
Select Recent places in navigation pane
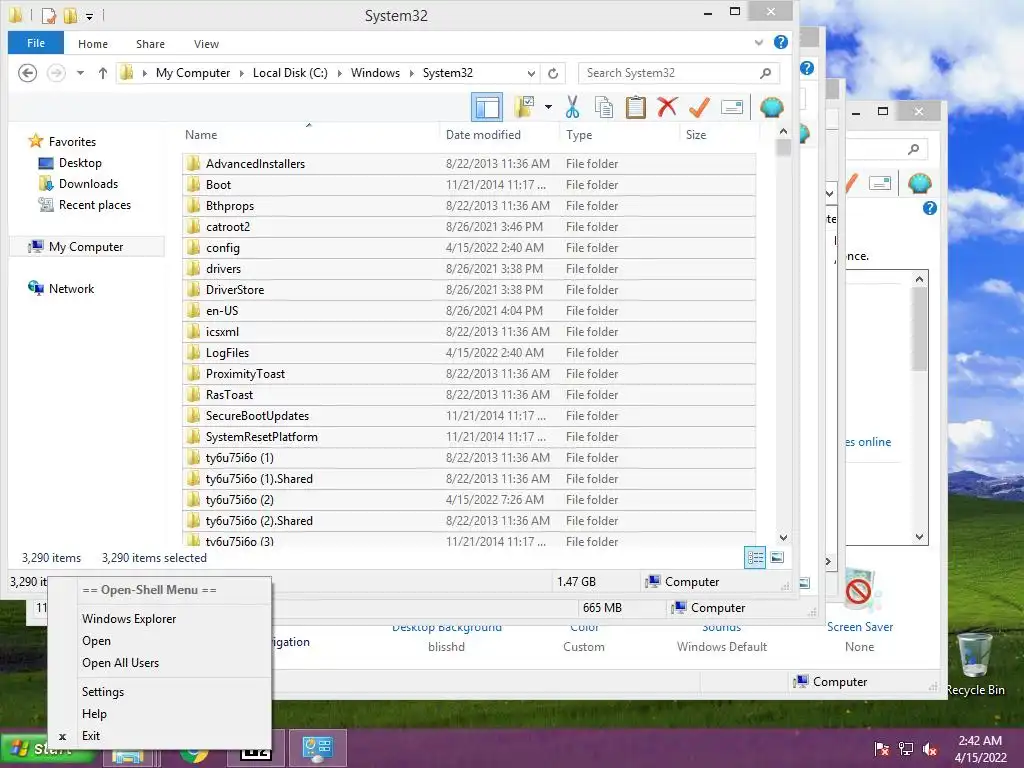(x=85, y=204)
